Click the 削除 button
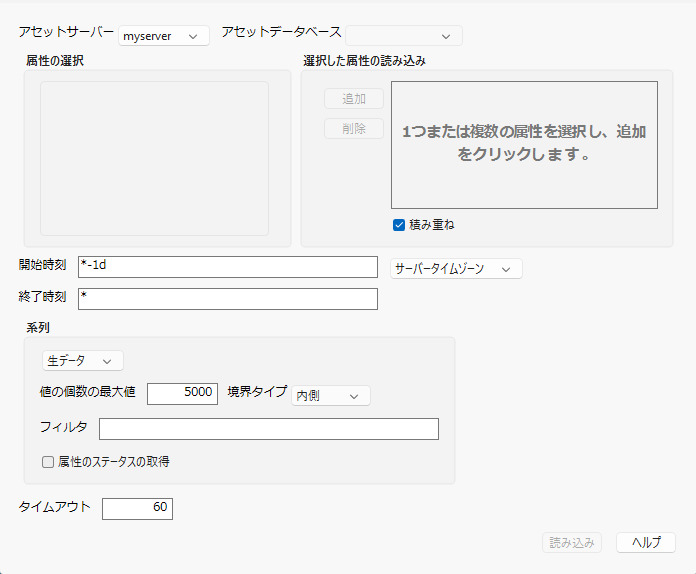The width and height of the screenshot is (696, 574). (x=354, y=129)
